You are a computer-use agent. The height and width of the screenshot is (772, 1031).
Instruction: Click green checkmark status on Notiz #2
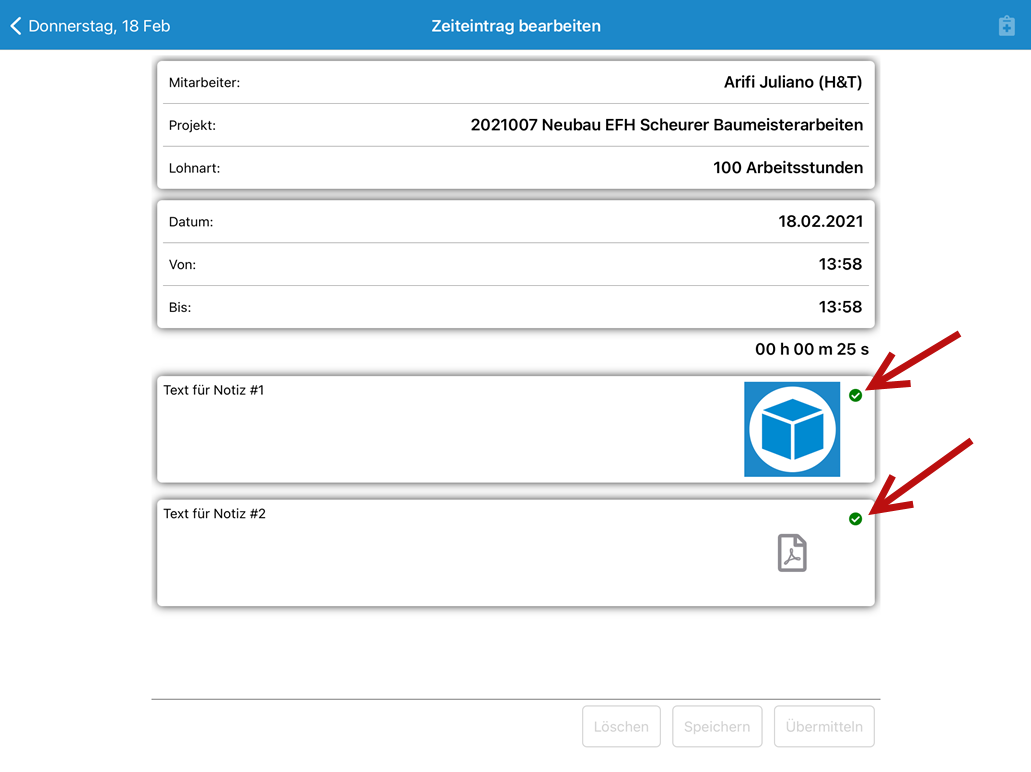point(855,519)
